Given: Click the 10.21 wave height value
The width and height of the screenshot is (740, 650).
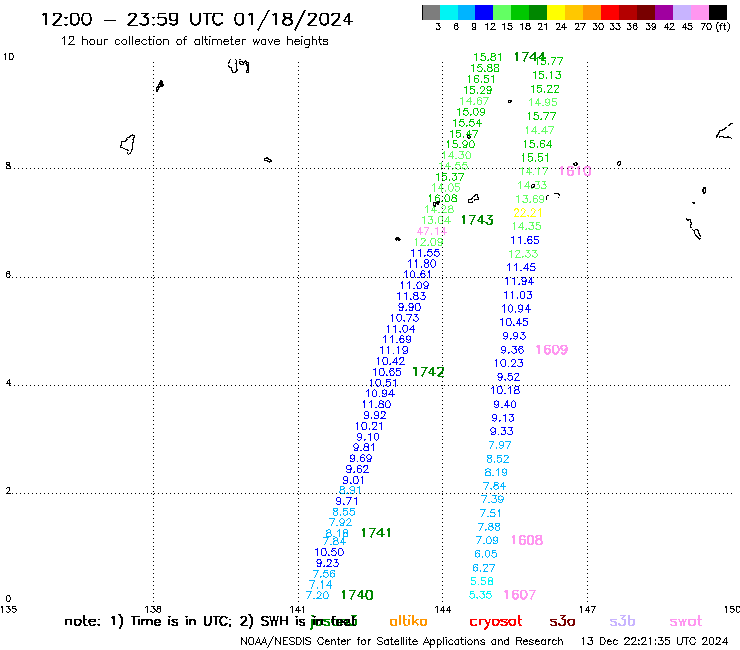Looking at the screenshot, I should coord(369,426).
